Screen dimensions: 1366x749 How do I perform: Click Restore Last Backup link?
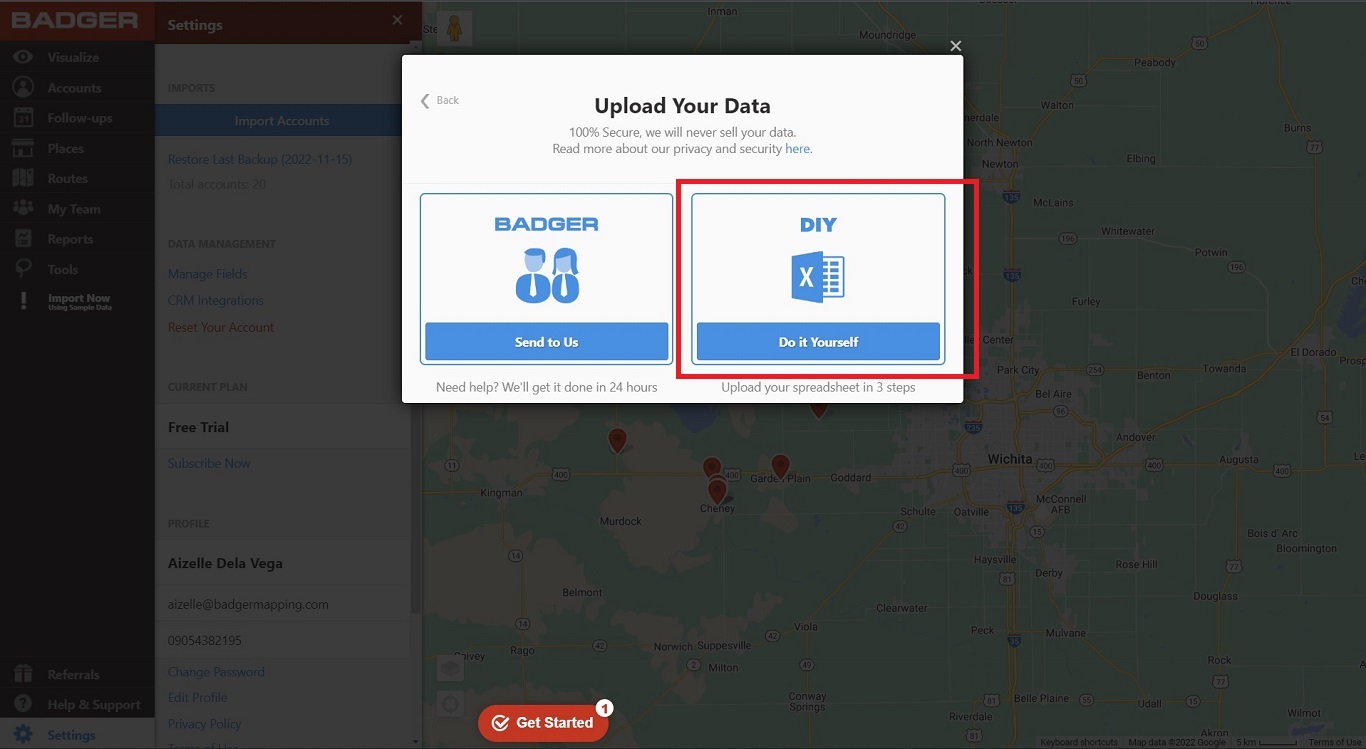(x=260, y=159)
